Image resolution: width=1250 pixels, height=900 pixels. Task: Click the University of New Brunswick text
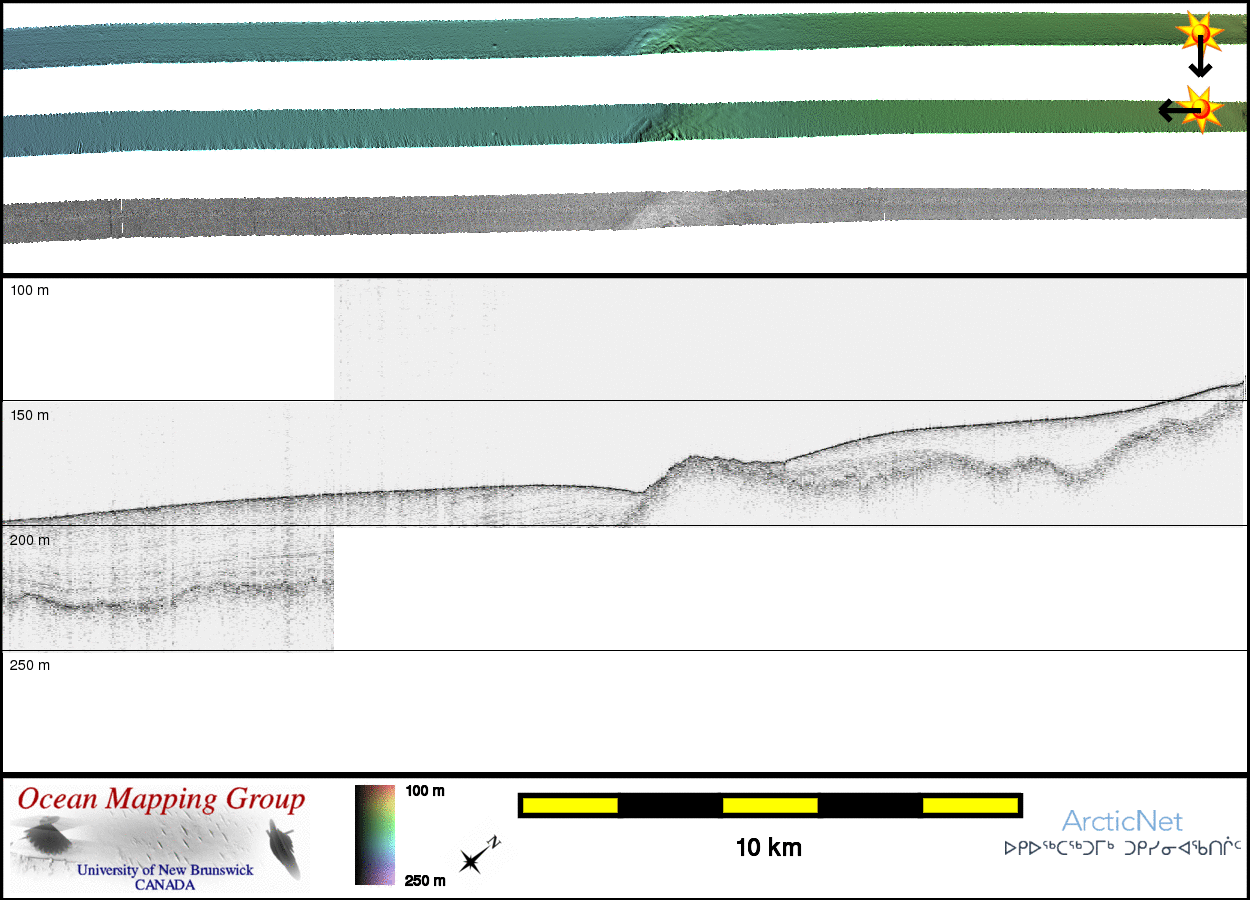(x=165, y=870)
